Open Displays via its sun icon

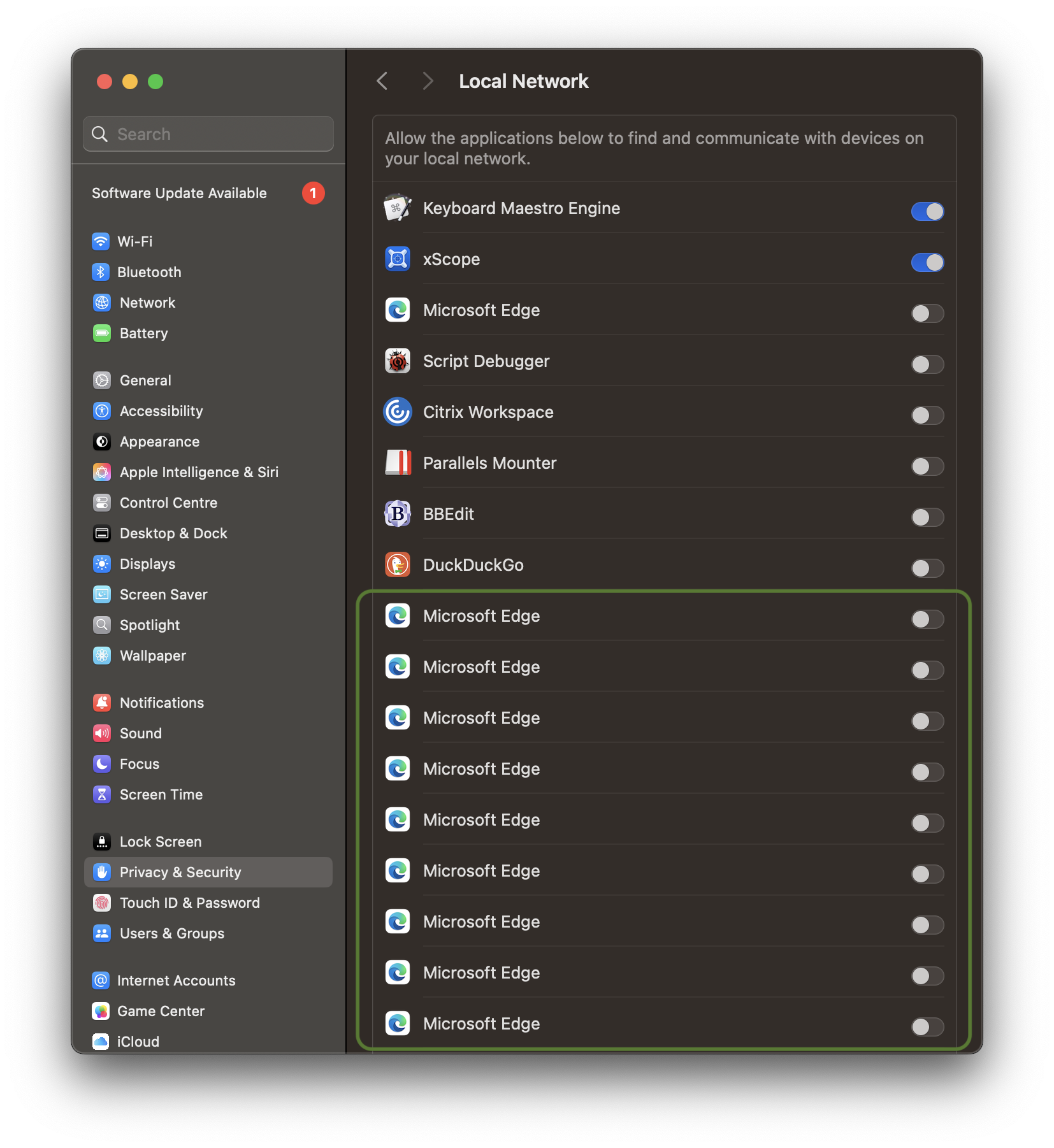click(102, 564)
